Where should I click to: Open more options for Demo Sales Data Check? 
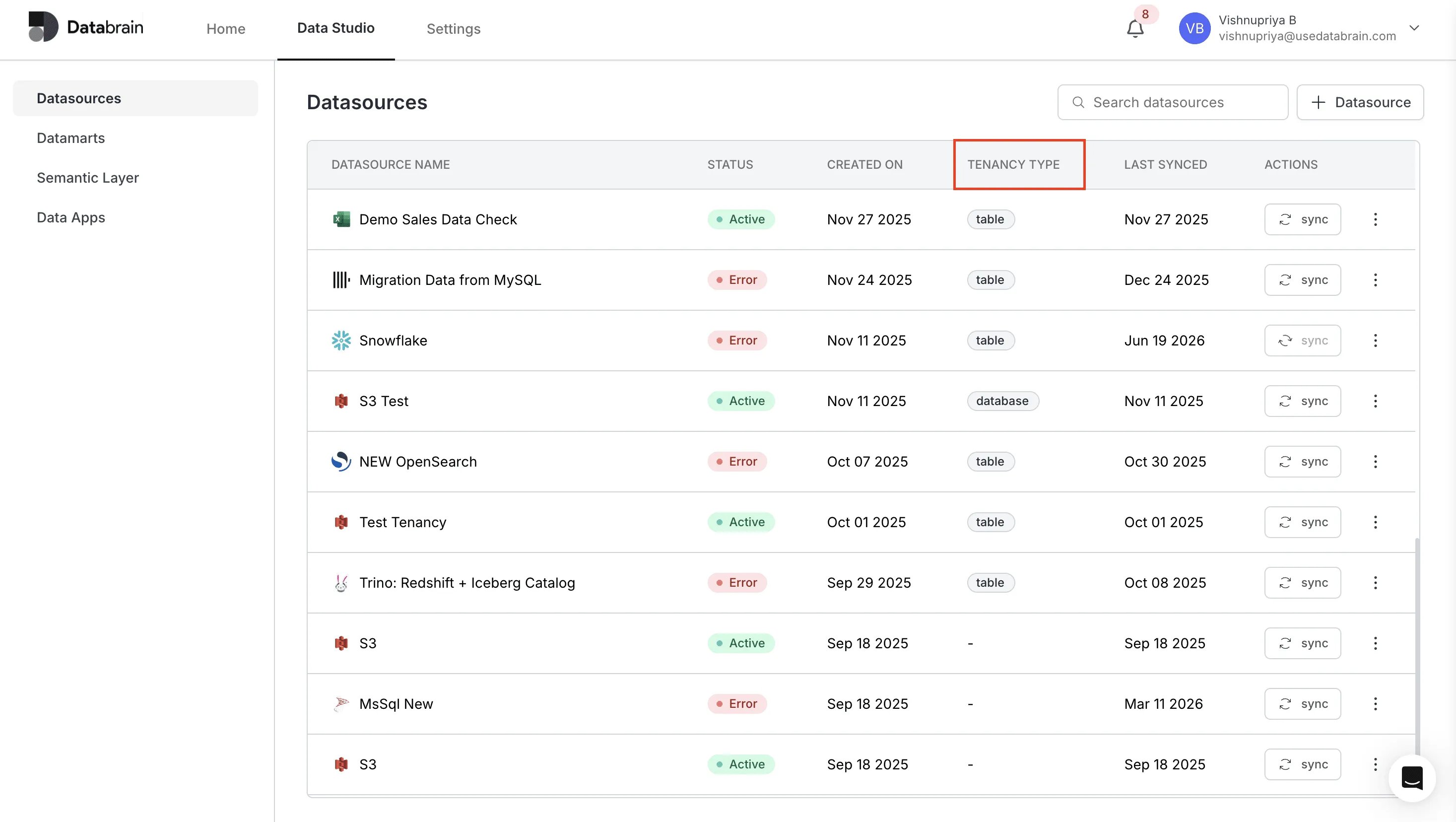point(1375,219)
